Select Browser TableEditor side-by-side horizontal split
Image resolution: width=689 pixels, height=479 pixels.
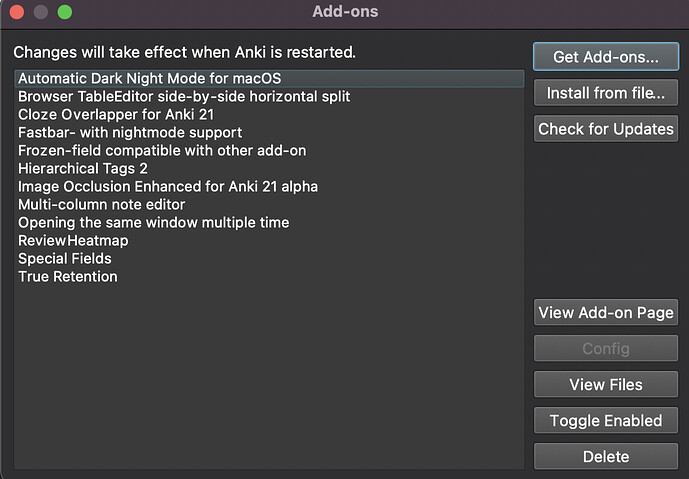269,96
